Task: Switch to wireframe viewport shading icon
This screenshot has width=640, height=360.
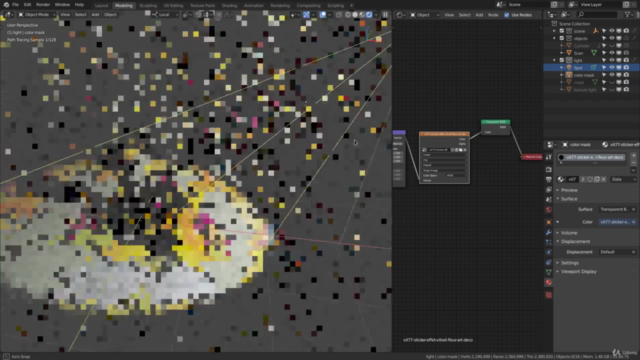Action: click(x=348, y=15)
